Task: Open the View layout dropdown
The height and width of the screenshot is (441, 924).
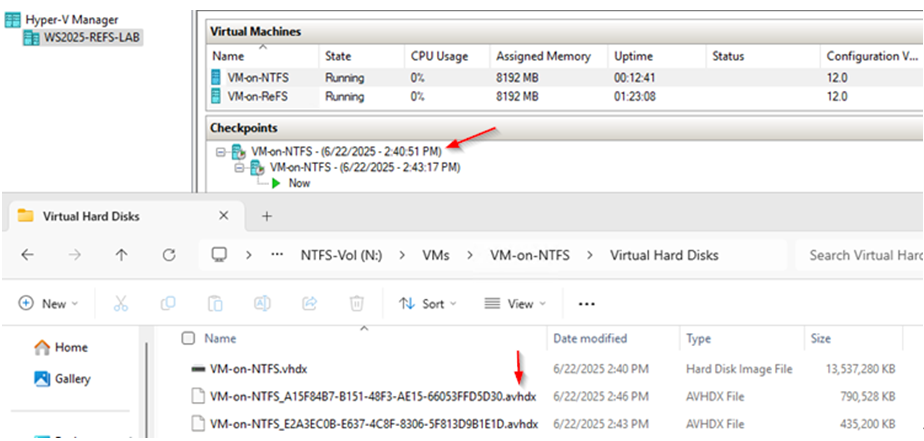Action: (x=515, y=304)
